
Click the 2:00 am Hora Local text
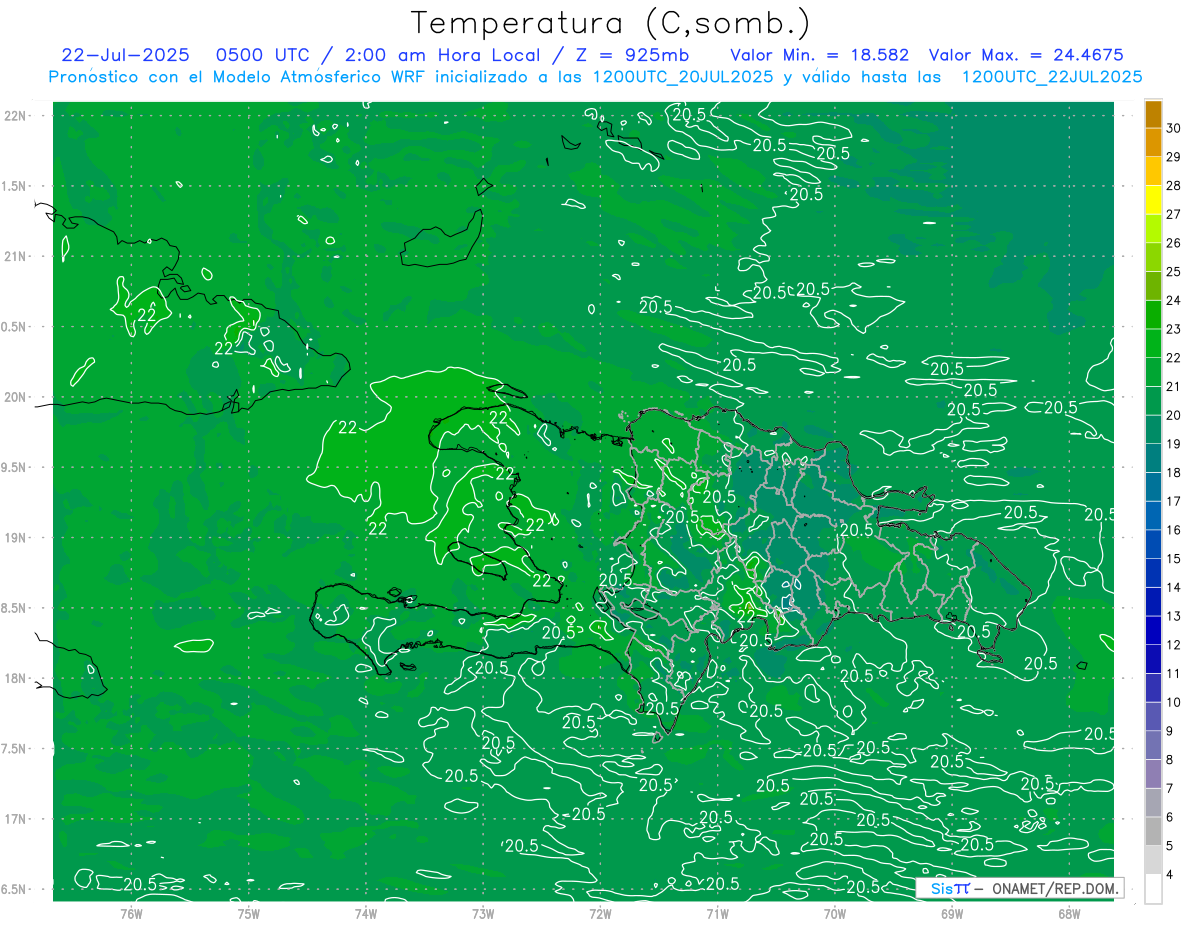pos(441,55)
